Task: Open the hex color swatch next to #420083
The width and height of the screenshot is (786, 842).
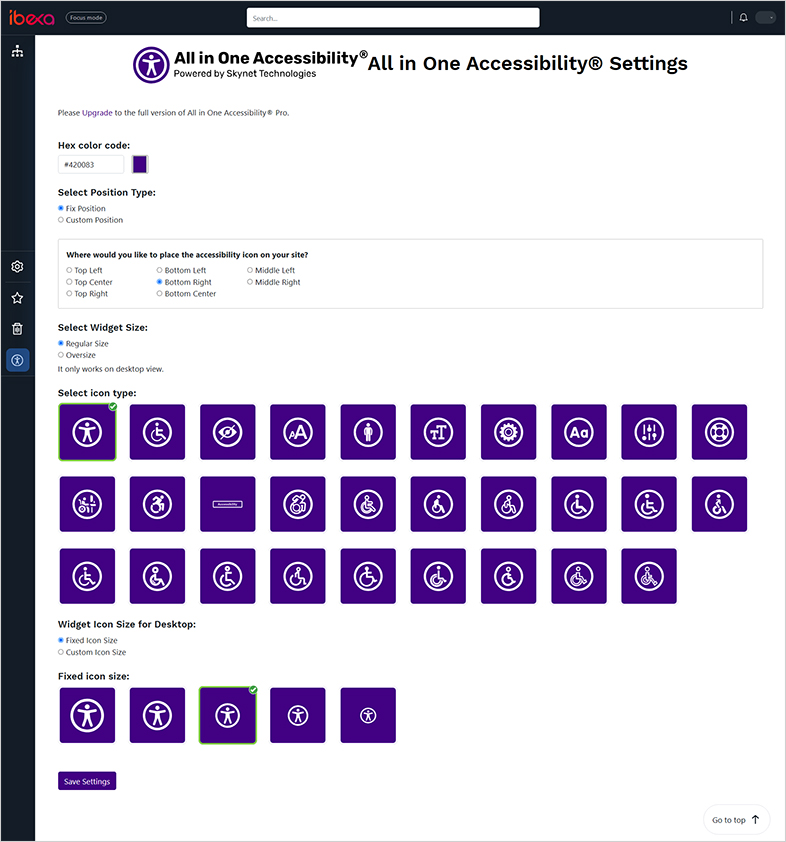Action: tap(138, 163)
